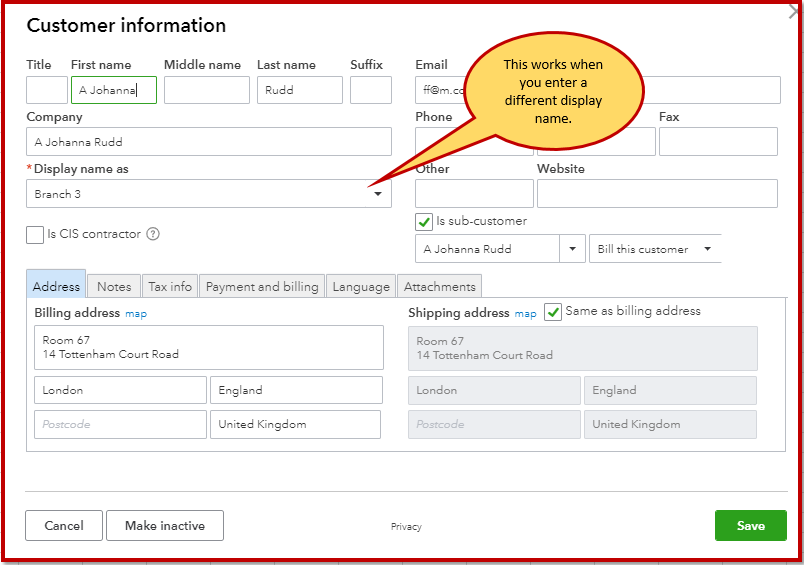Click the Title input field
Screen dimensions: 804x565
click(47, 90)
